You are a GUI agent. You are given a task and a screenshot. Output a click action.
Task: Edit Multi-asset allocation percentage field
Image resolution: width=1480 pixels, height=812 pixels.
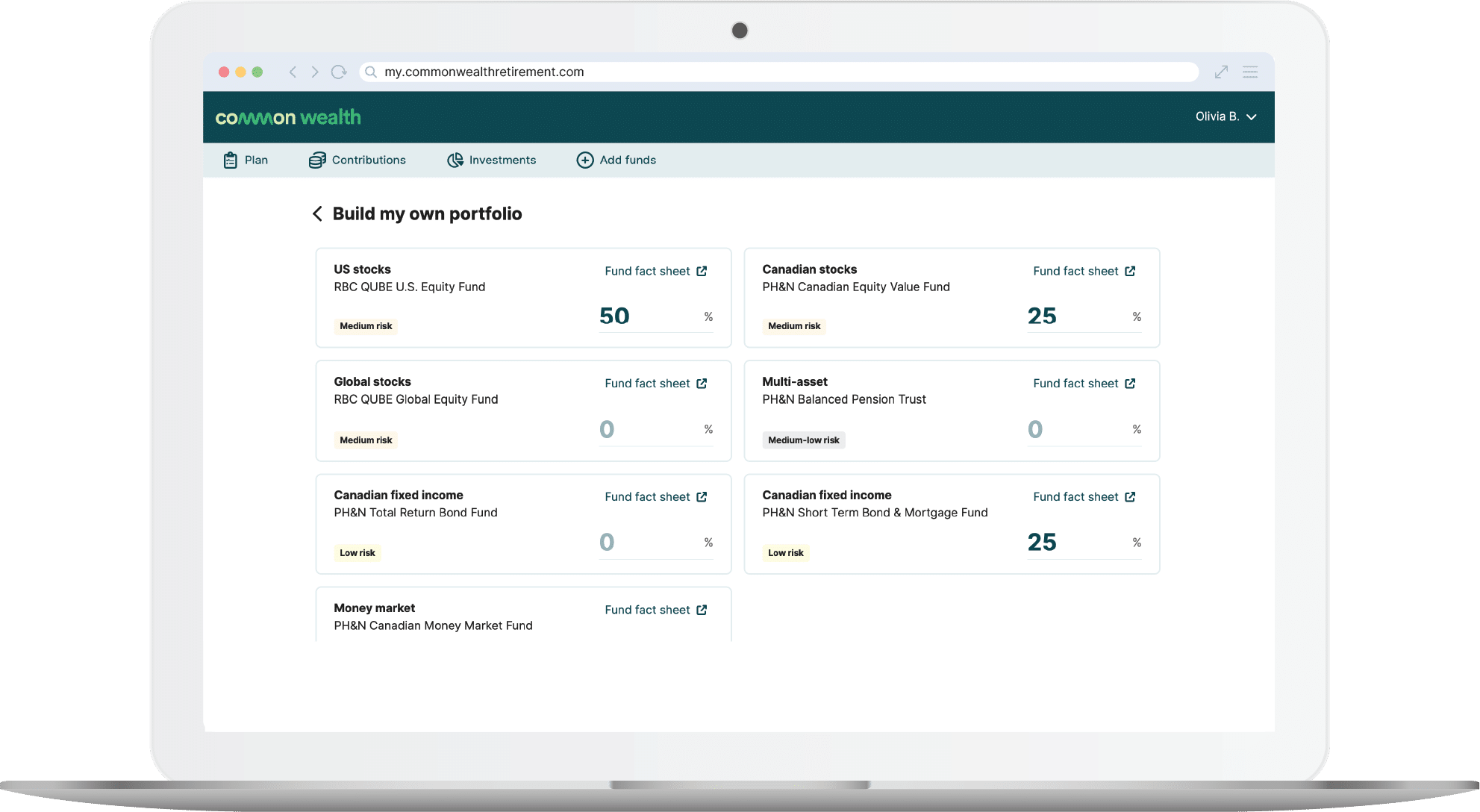pyautogui.click(x=1084, y=430)
